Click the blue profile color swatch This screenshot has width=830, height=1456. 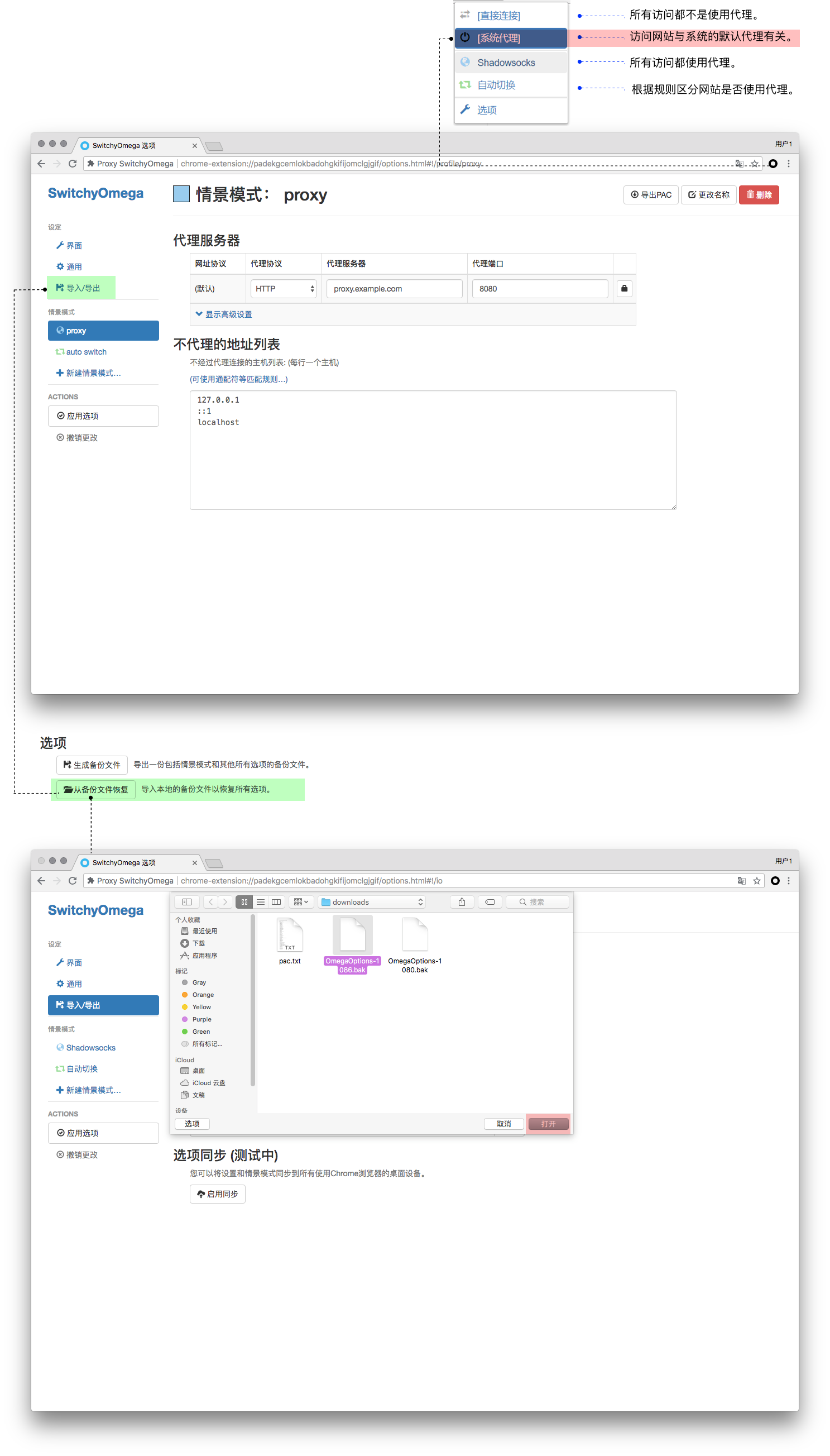181,194
